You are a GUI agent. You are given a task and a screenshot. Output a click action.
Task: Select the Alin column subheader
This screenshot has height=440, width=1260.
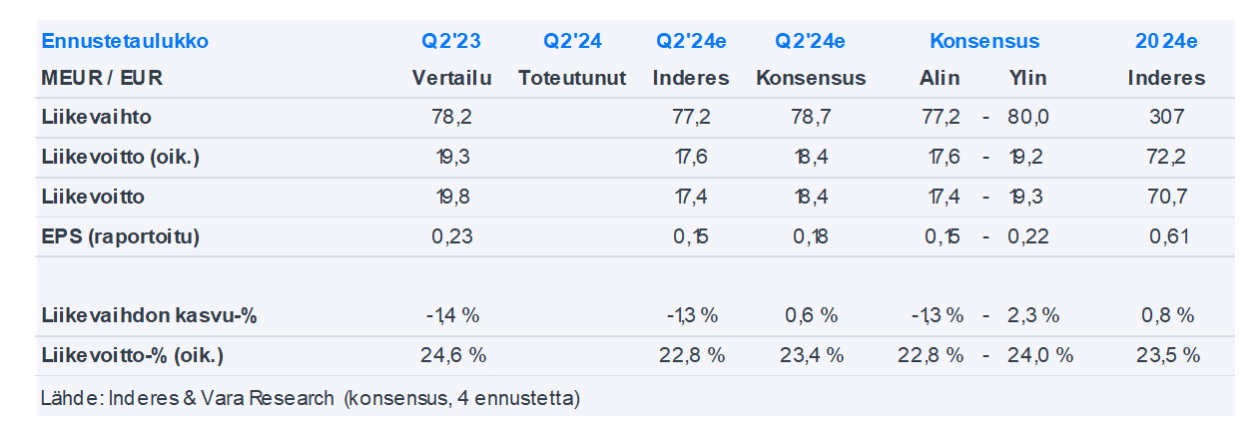939,78
